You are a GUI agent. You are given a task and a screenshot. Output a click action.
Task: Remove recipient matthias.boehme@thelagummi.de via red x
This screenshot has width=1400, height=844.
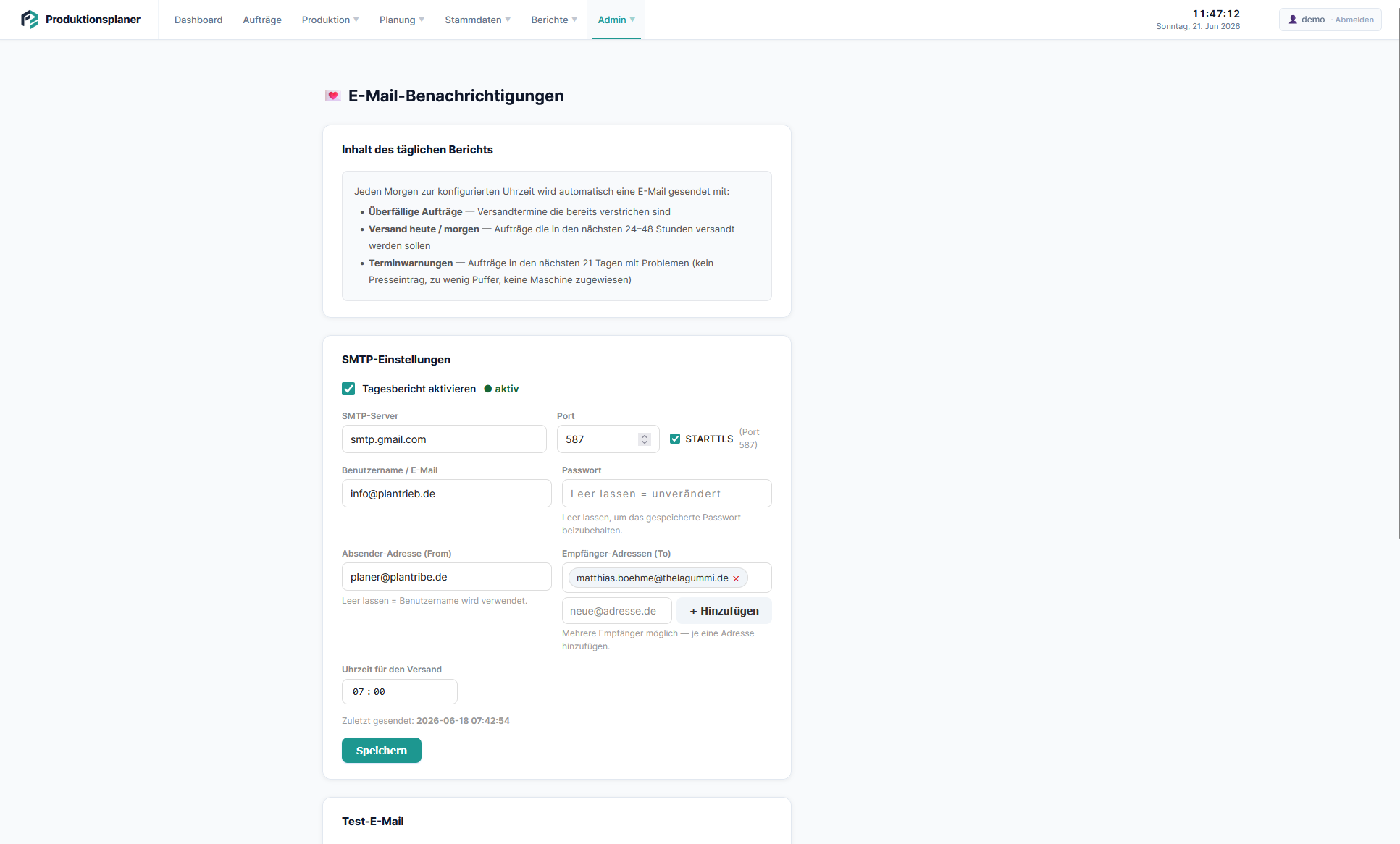tap(736, 578)
